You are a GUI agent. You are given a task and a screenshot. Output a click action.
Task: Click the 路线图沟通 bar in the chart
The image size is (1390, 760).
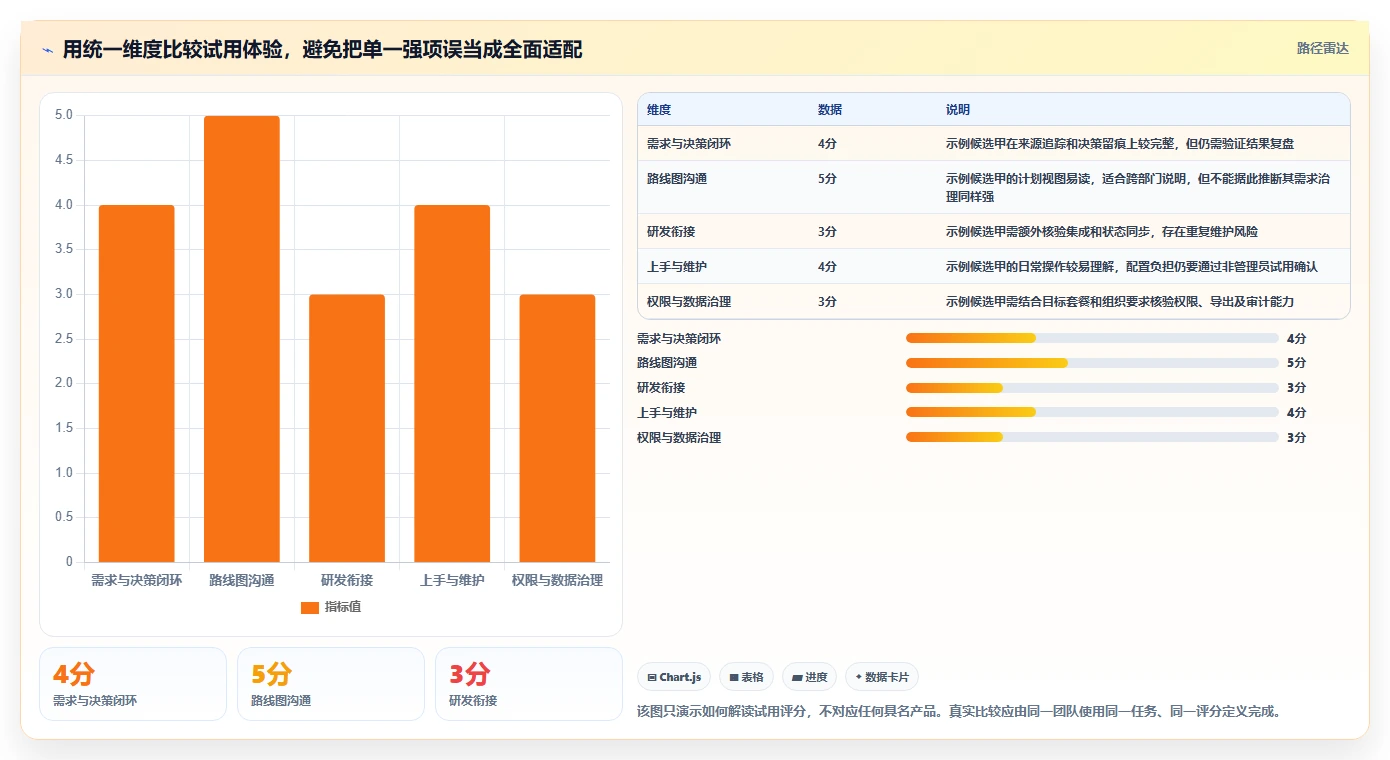click(241, 339)
